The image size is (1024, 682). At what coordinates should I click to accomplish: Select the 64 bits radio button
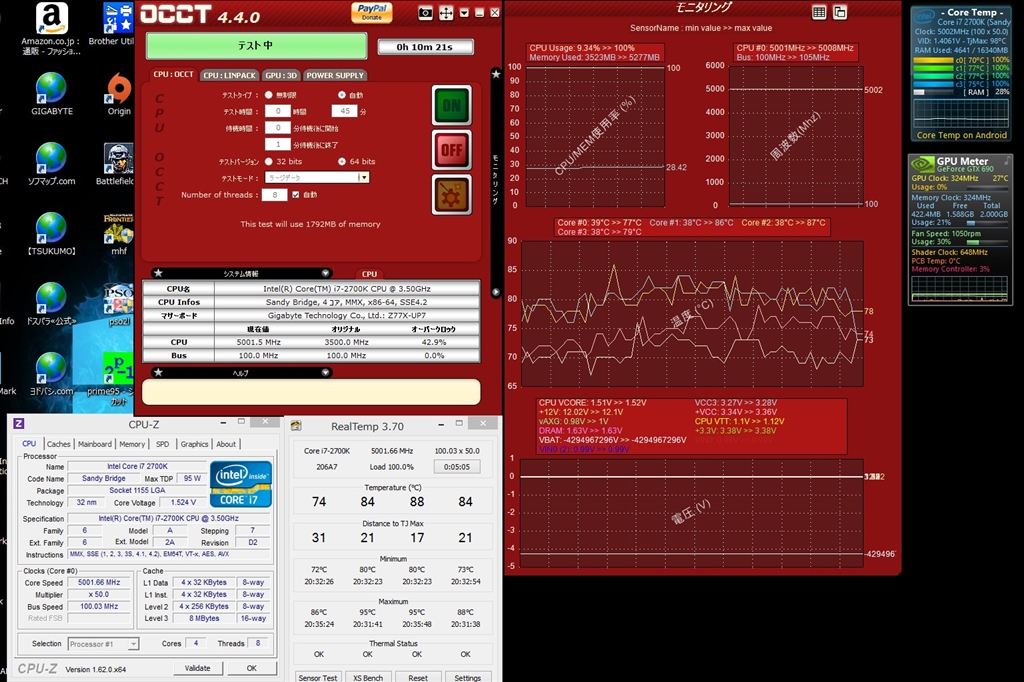click(x=341, y=161)
